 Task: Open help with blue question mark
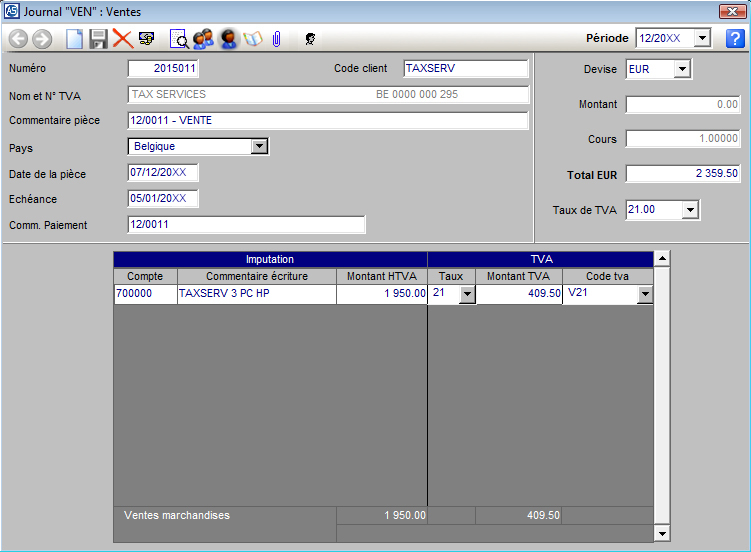tap(735, 39)
